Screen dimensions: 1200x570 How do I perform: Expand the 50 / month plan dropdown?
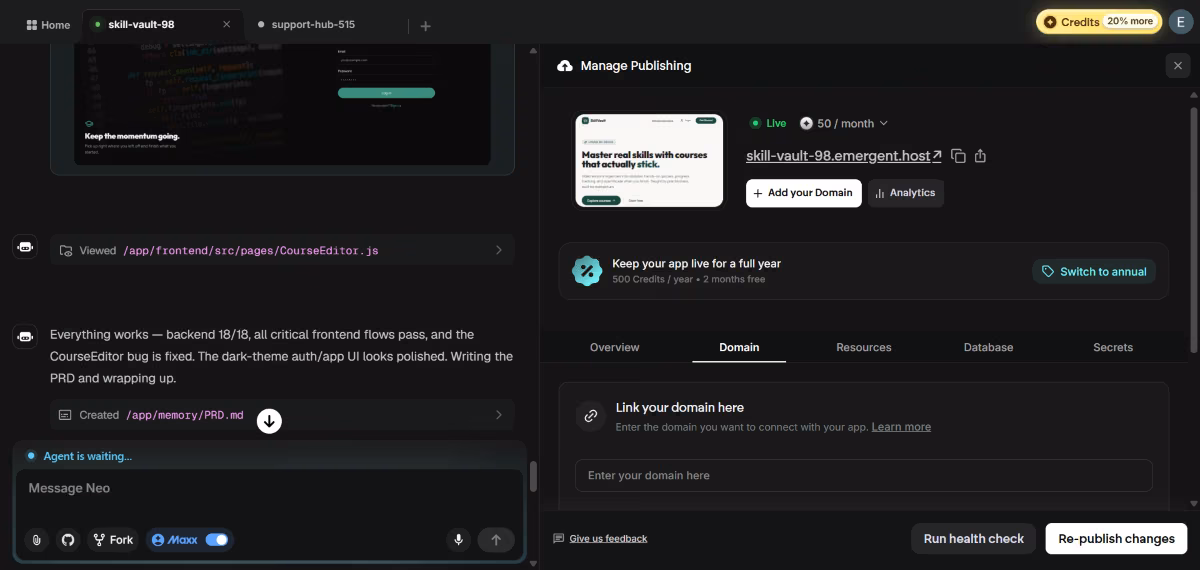pyautogui.click(x=844, y=123)
